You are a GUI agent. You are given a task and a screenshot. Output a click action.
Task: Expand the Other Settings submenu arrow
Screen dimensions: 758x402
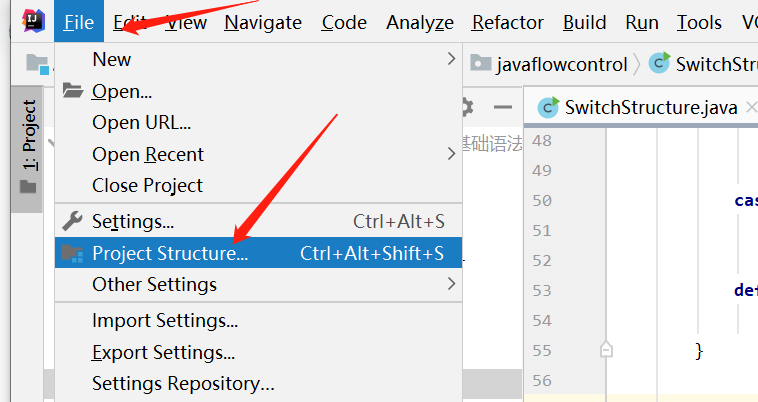(x=451, y=284)
